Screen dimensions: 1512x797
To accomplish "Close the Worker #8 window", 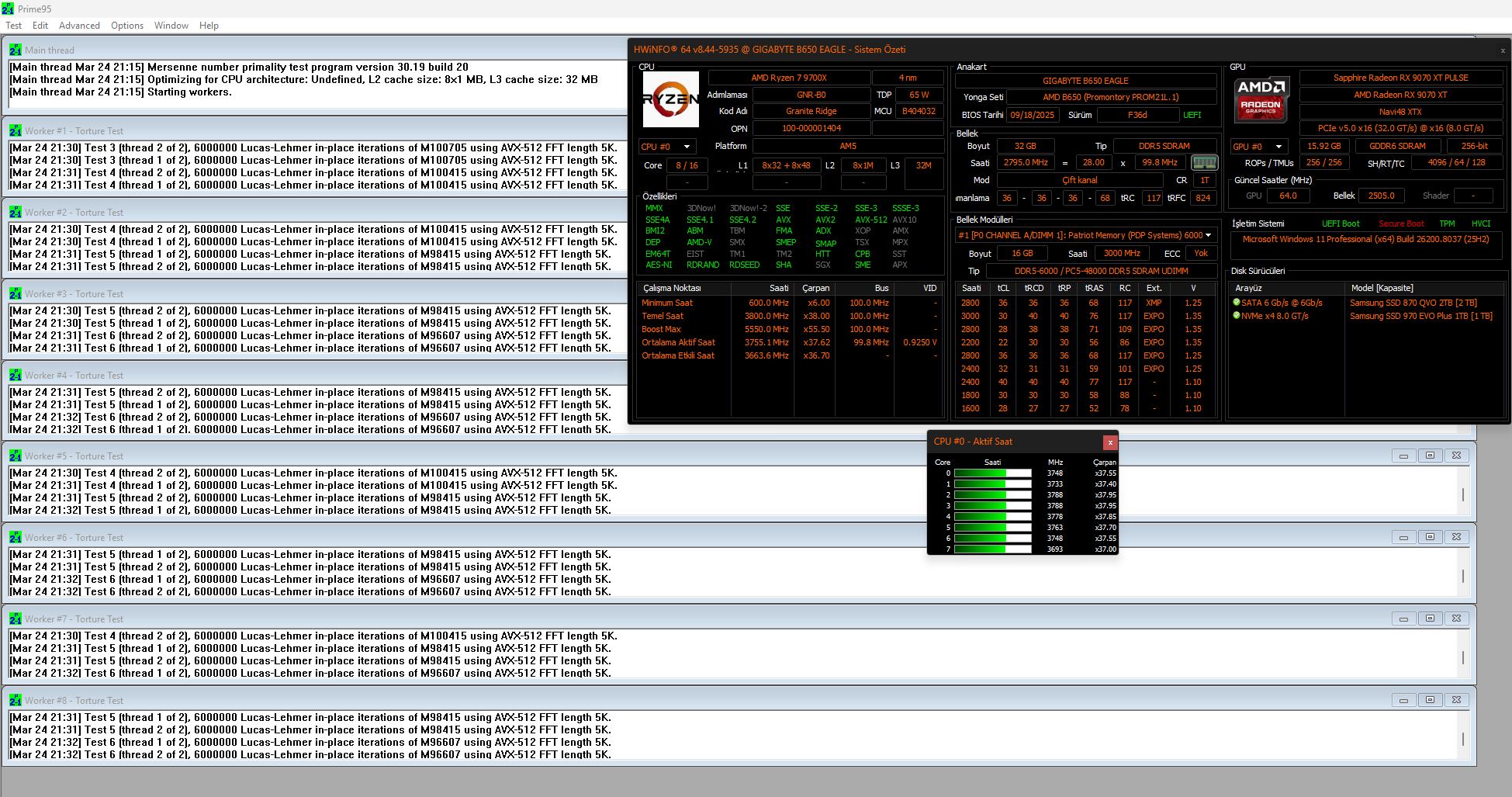I will (1457, 700).
